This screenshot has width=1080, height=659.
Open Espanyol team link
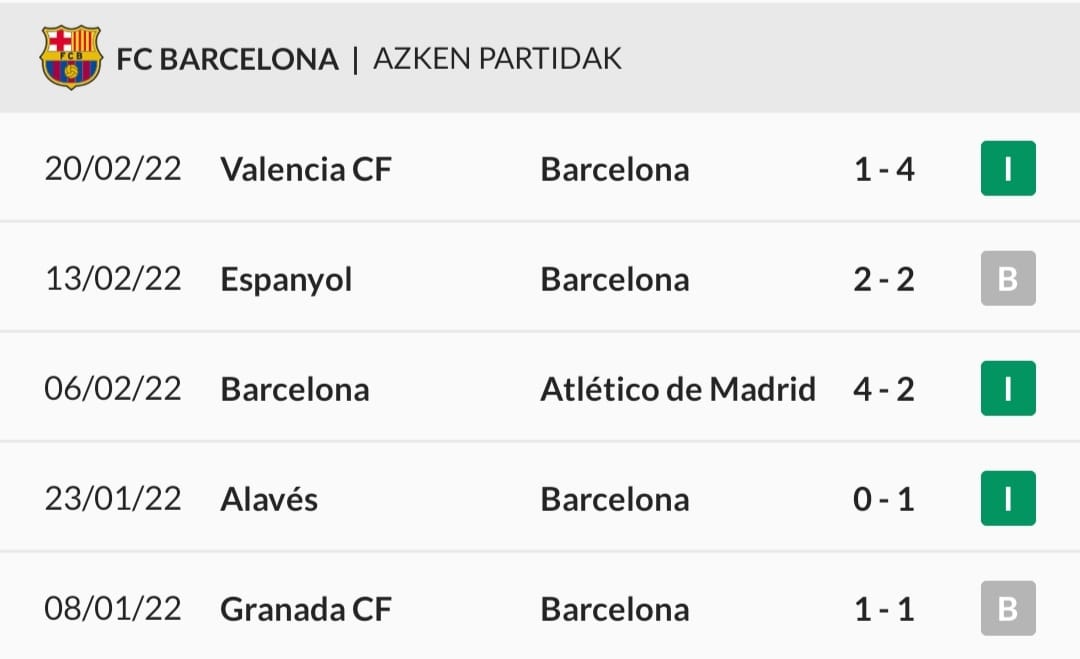[286, 279]
